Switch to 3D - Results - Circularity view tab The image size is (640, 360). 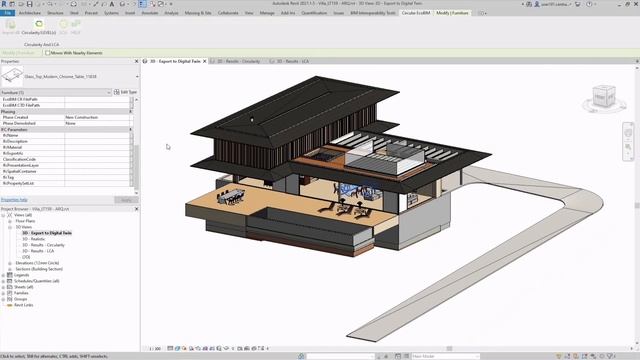coord(239,61)
